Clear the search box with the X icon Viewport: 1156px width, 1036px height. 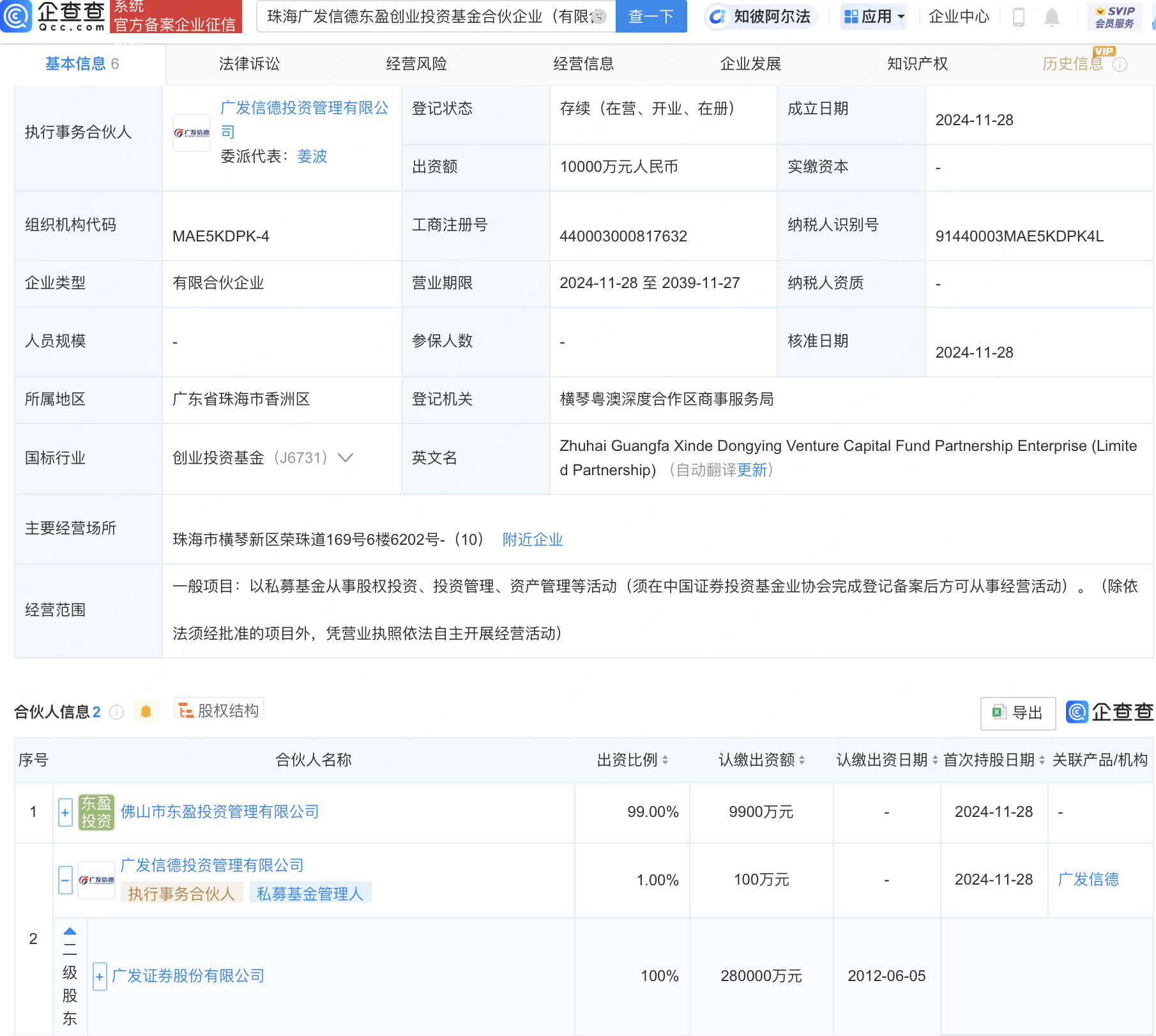(598, 17)
